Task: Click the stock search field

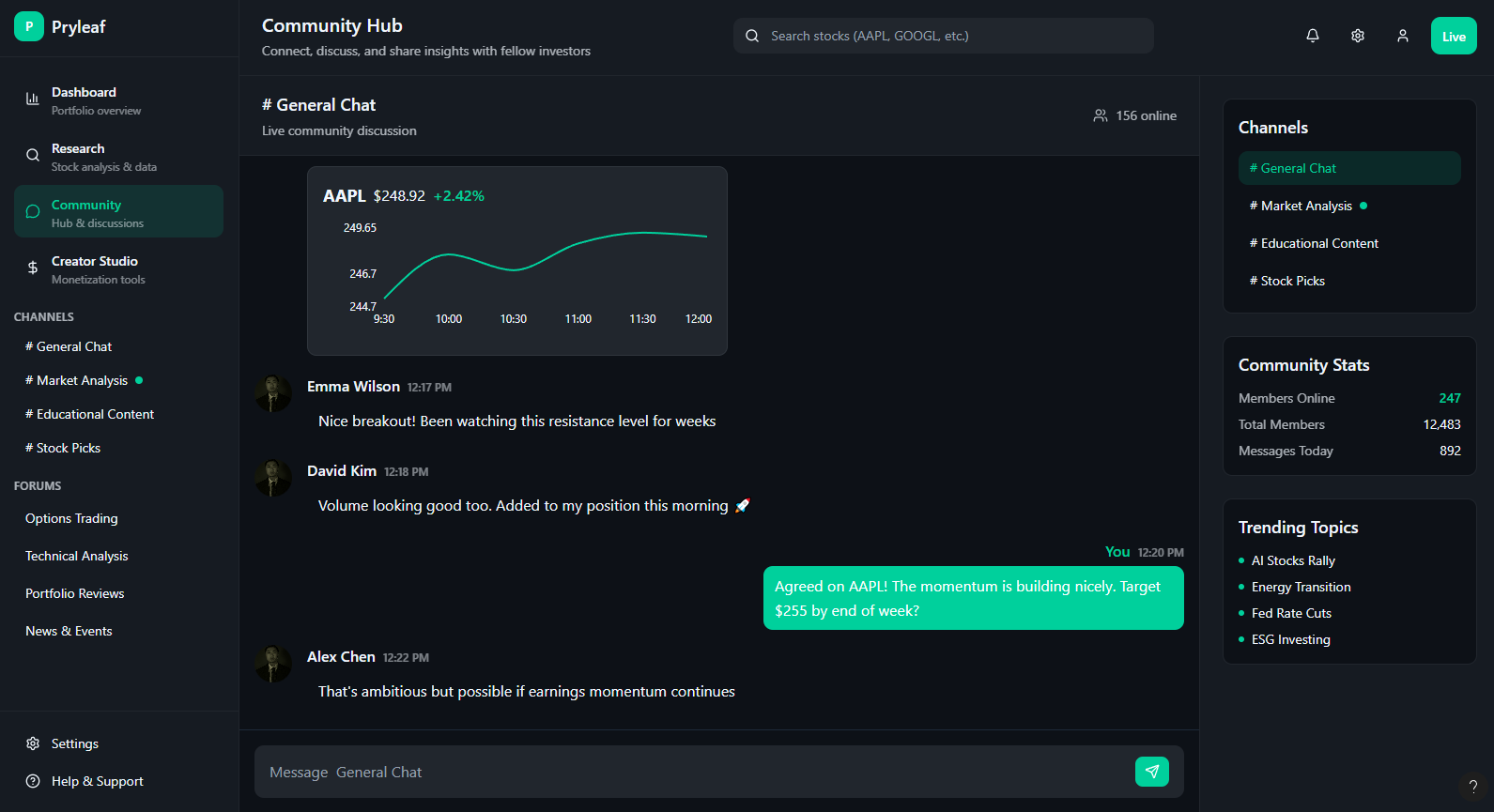Action: pos(943,35)
